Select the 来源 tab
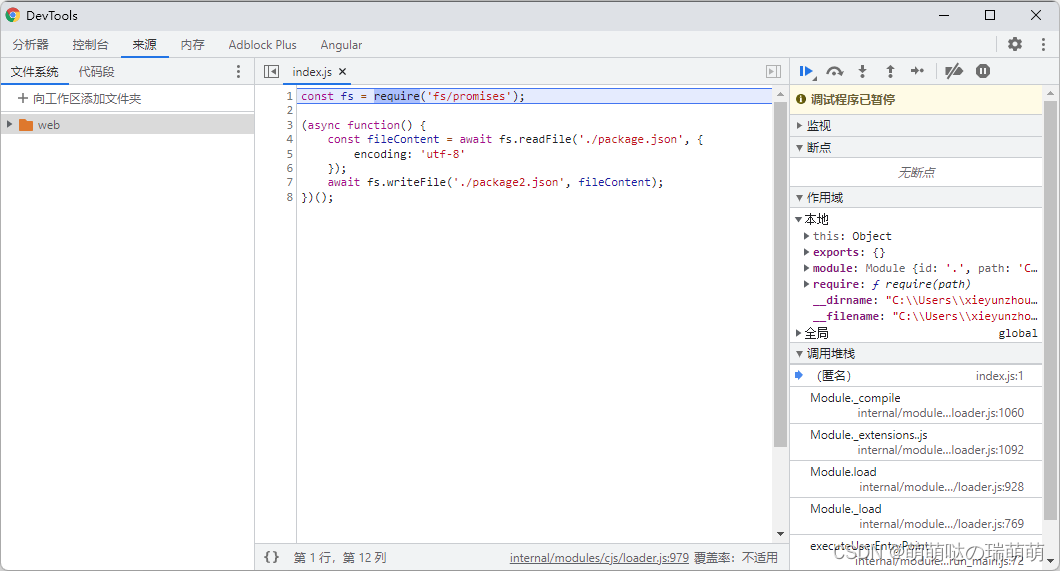Viewport: 1060px width, 571px height. (x=145, y=45)
